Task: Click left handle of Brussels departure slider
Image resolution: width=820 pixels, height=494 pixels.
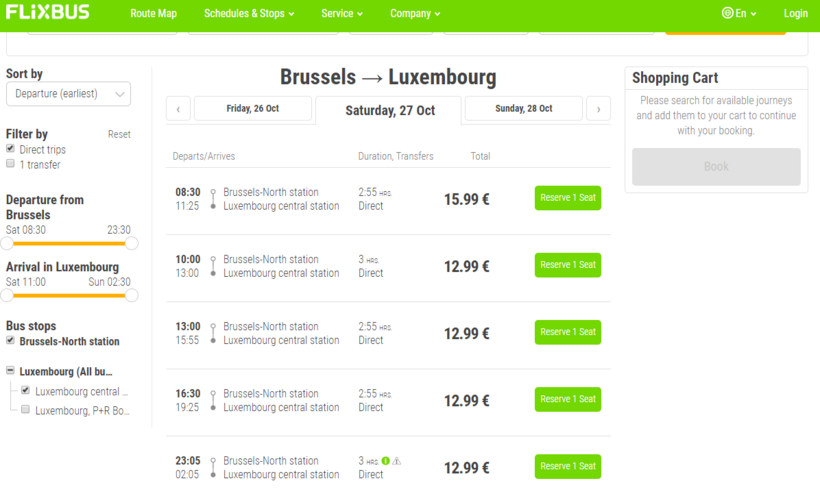Action: (x=7, y=243)
